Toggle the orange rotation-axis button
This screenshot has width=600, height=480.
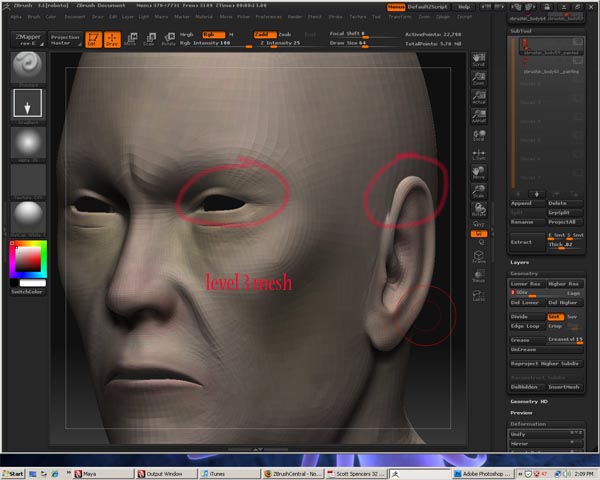pos(479,233)
